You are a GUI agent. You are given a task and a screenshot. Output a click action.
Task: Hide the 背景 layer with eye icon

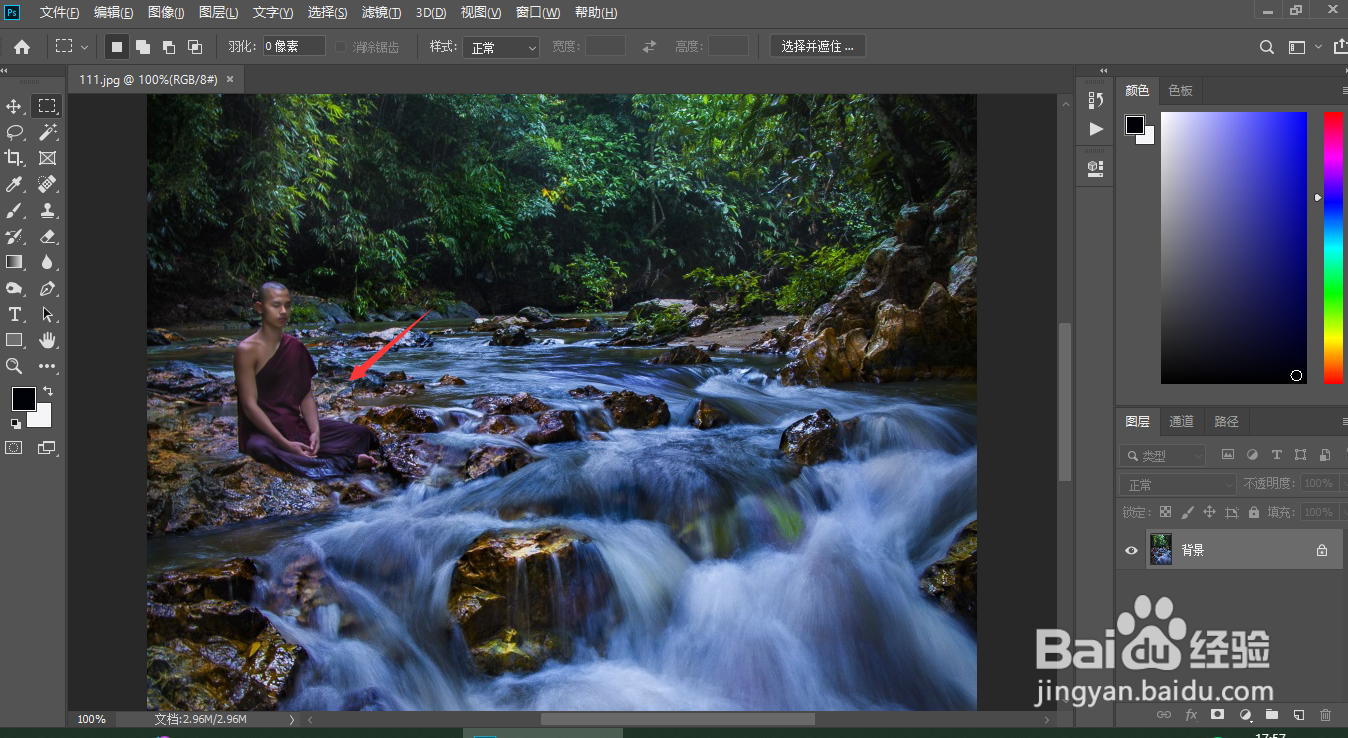pos(1131,550)
